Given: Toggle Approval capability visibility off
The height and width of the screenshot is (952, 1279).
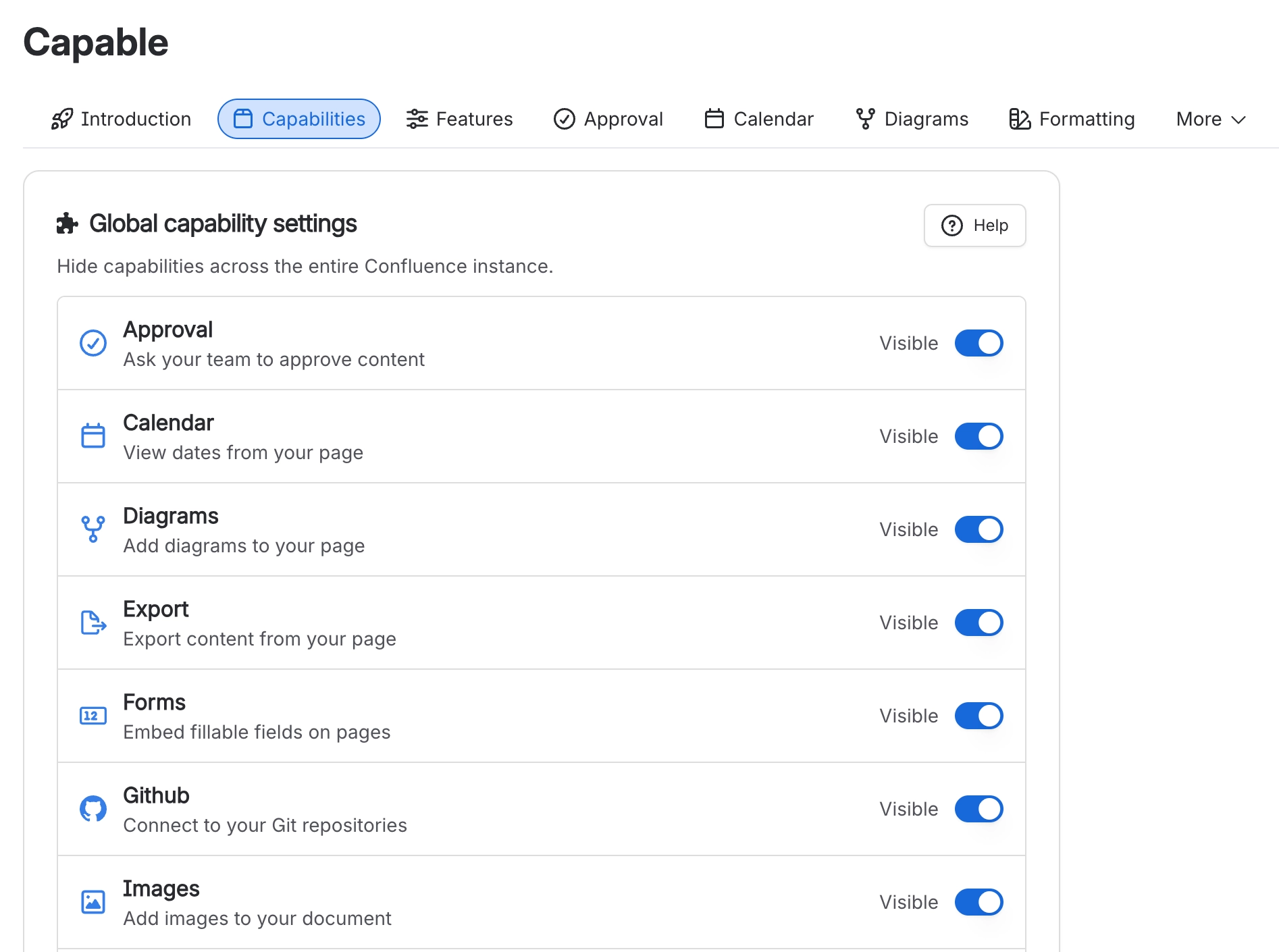Looking at the screenshot, I should pos(979,343).
